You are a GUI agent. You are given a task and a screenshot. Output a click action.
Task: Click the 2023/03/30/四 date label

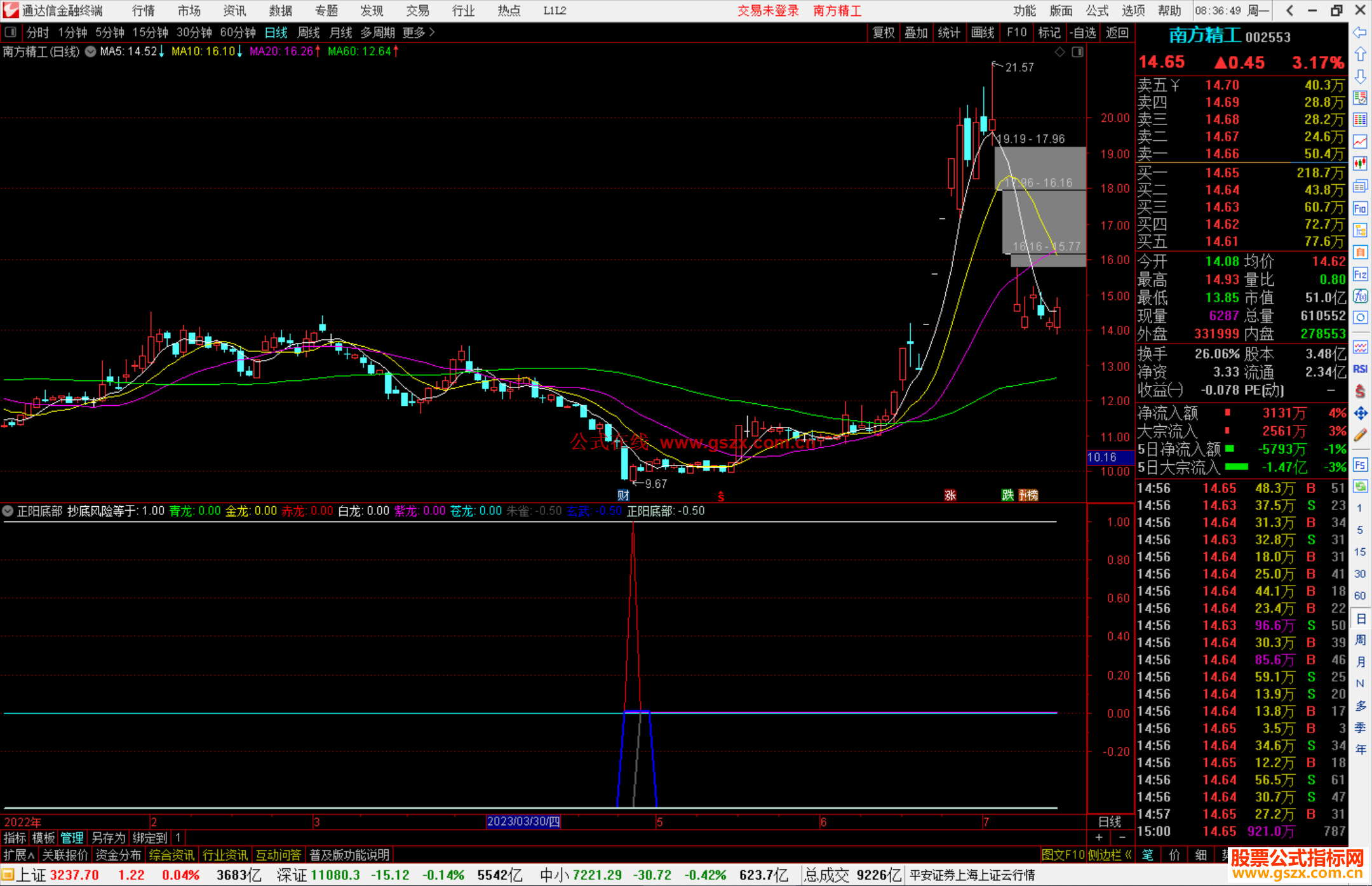click(x=523, y=821)
